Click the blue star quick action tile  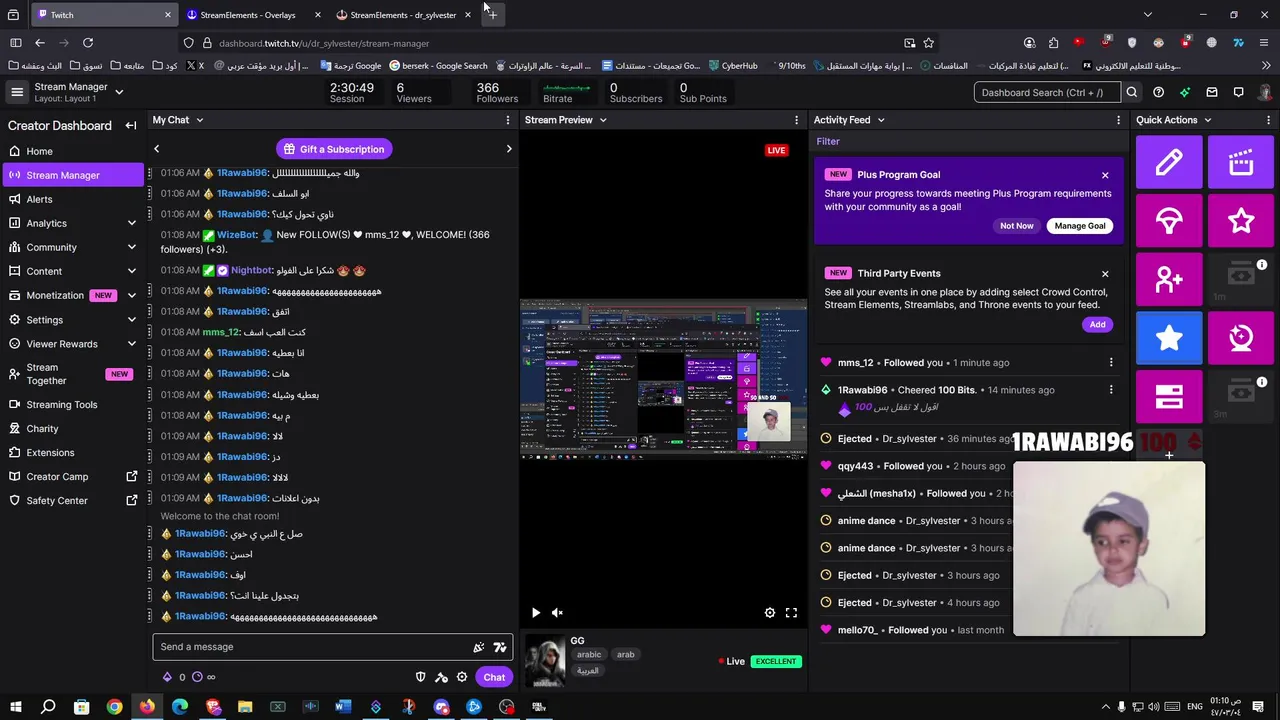point(1169,338)
